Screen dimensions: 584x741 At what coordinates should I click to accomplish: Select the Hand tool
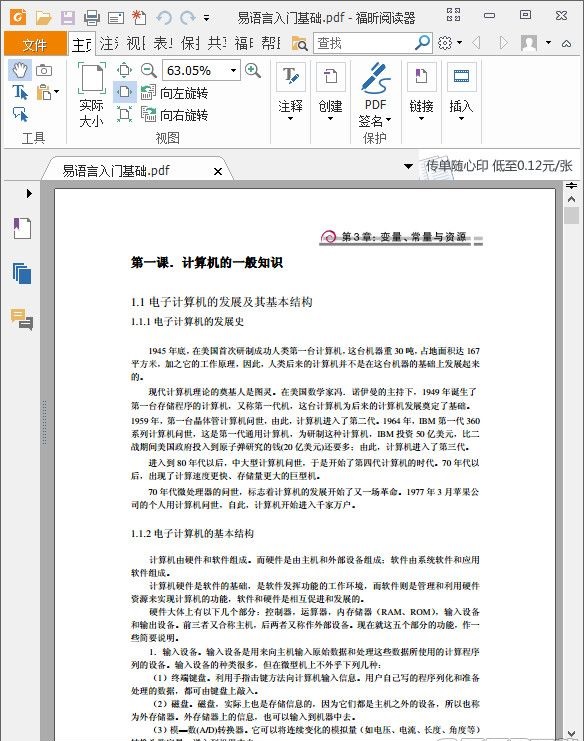20,70
